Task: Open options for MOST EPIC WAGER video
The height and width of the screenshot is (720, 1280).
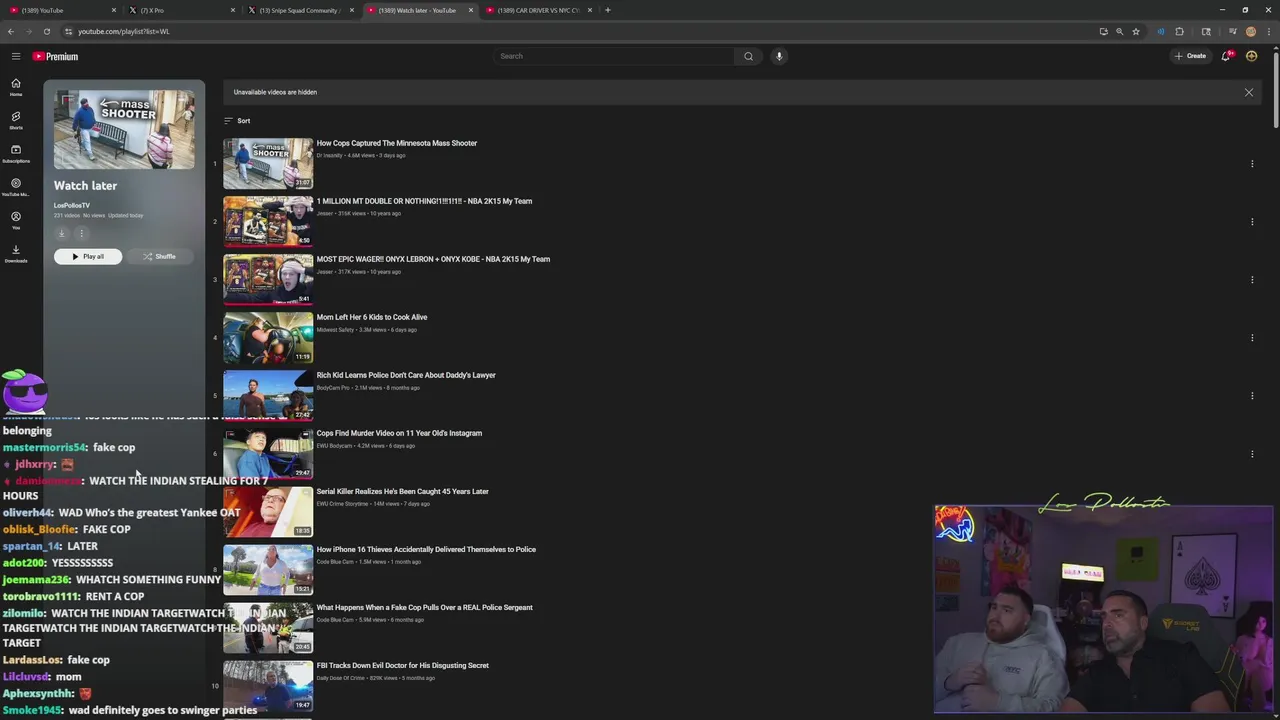Action: (x=1252, y=280)
